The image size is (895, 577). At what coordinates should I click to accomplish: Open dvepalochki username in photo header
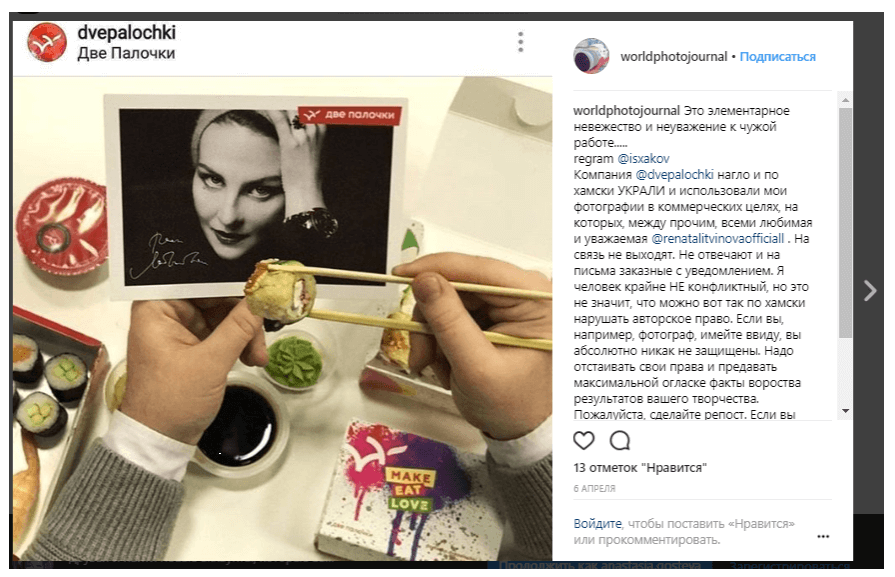coord(127,33)
